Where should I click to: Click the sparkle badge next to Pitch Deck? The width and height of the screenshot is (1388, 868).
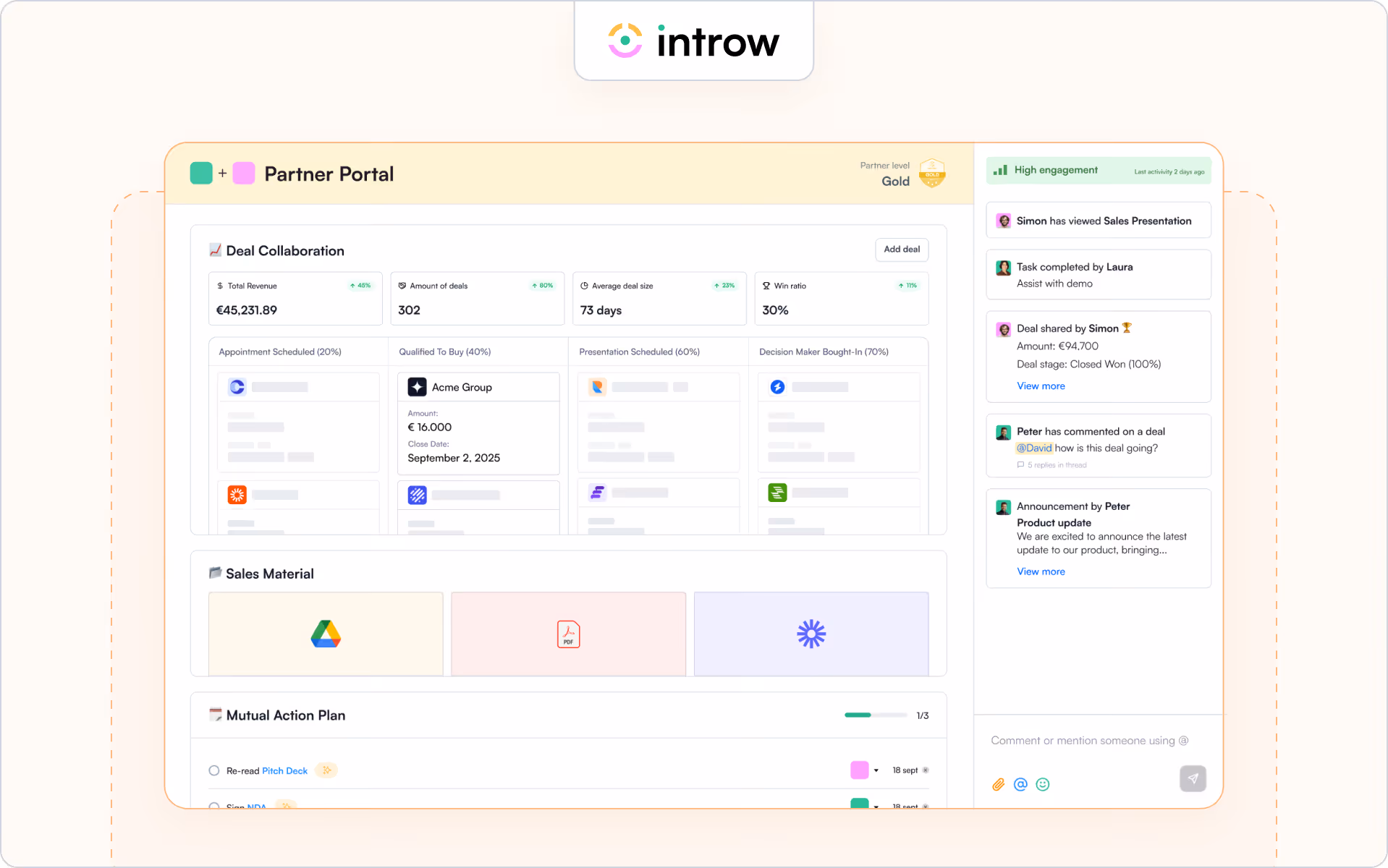[326, 770]
